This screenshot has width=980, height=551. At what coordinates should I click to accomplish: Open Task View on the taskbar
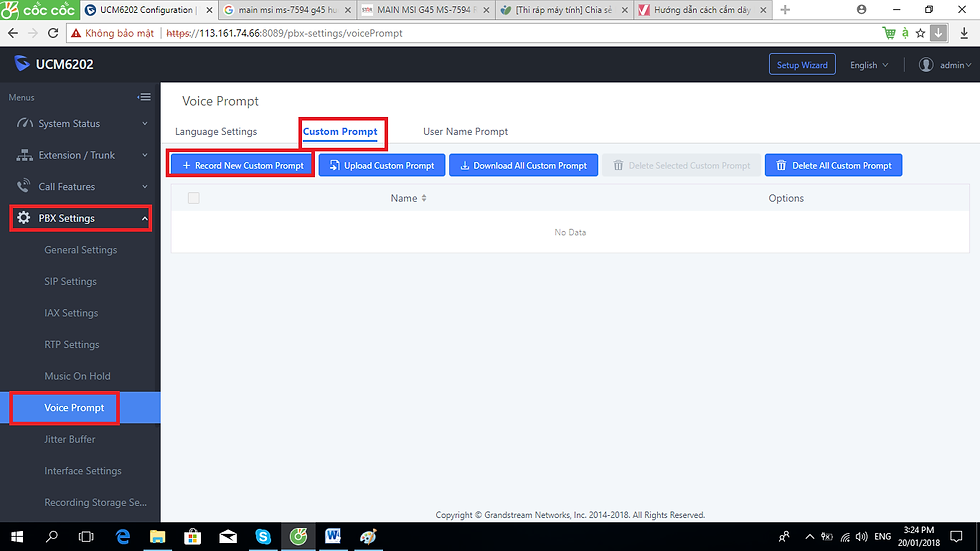86,537
